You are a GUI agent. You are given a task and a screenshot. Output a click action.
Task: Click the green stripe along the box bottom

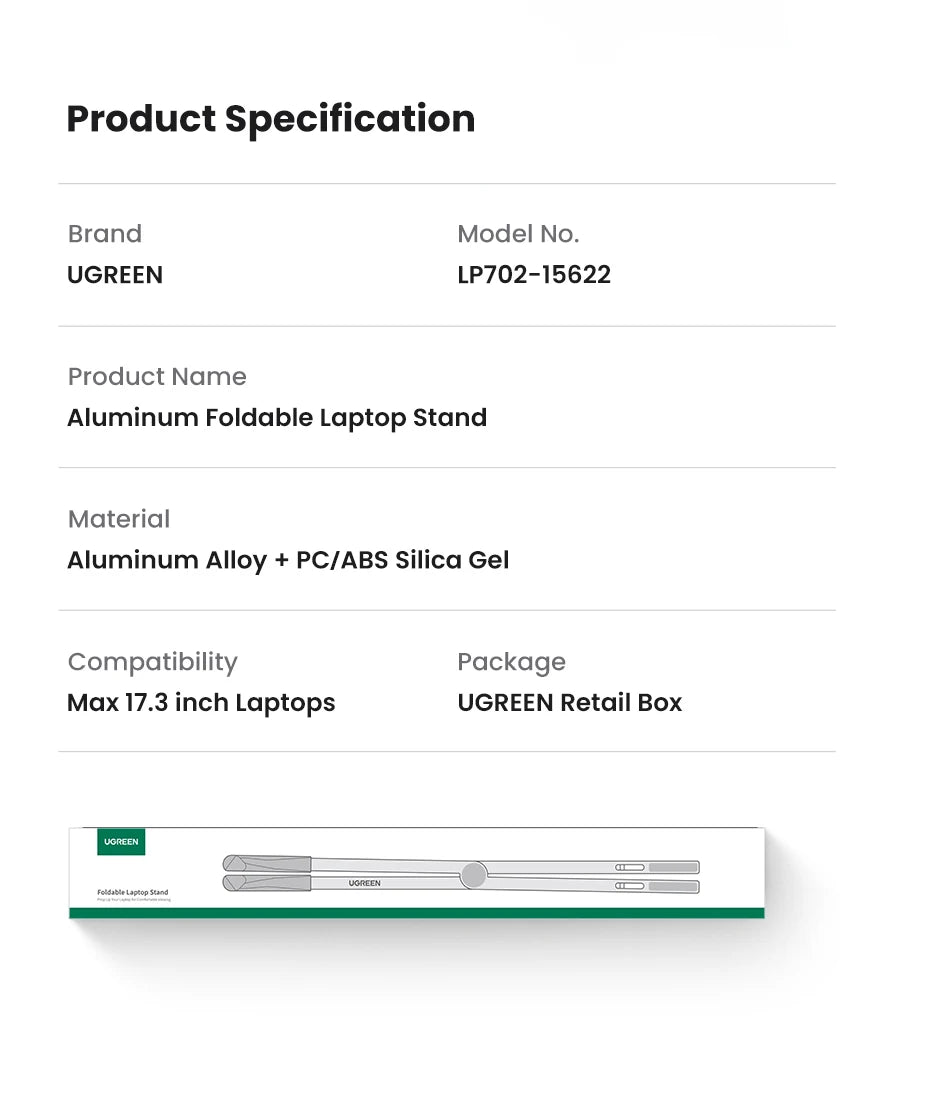[417, 913]
